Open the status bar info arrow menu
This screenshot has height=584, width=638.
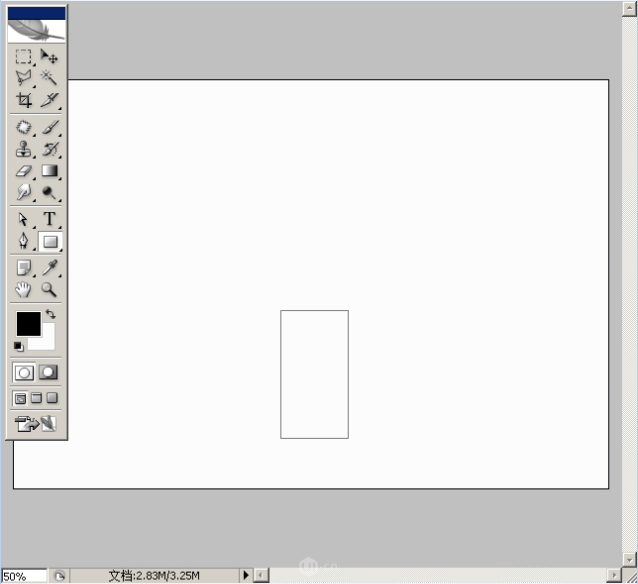(x=246, y=576)
